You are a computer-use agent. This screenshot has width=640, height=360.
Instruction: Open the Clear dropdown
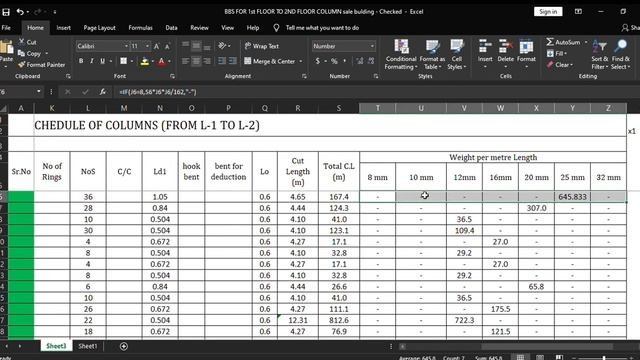[x=560, y=64]
